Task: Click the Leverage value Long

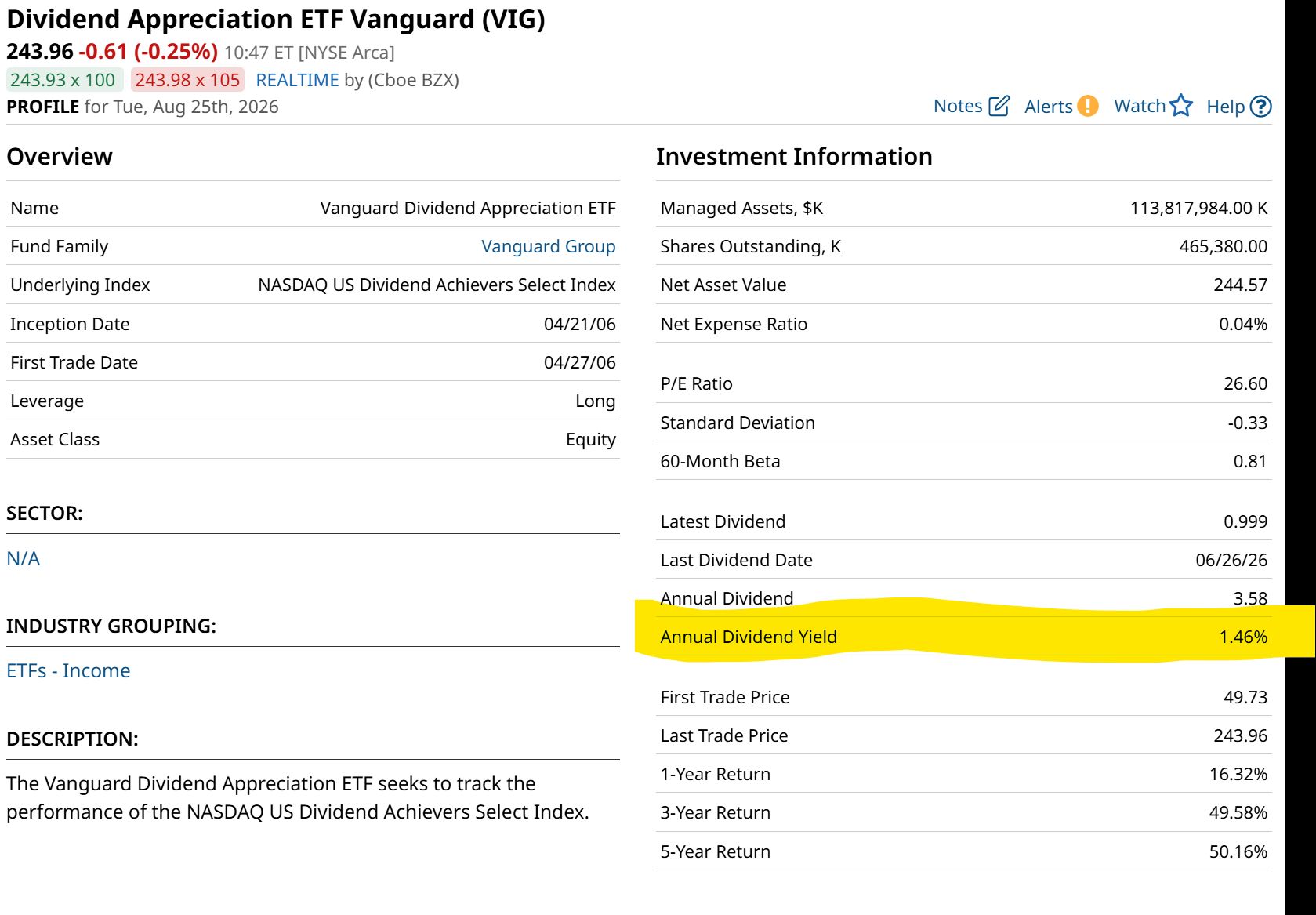Action: 596,401
